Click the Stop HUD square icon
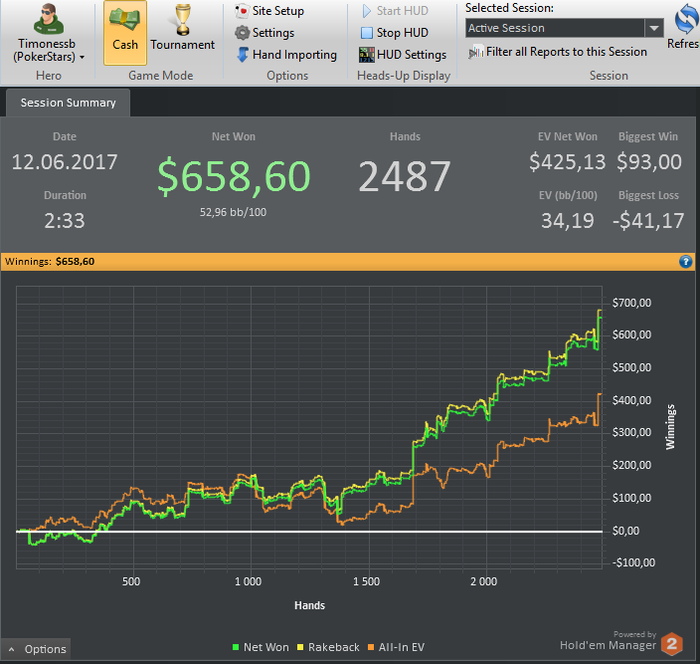700x664 pixels. click(367, 33)
